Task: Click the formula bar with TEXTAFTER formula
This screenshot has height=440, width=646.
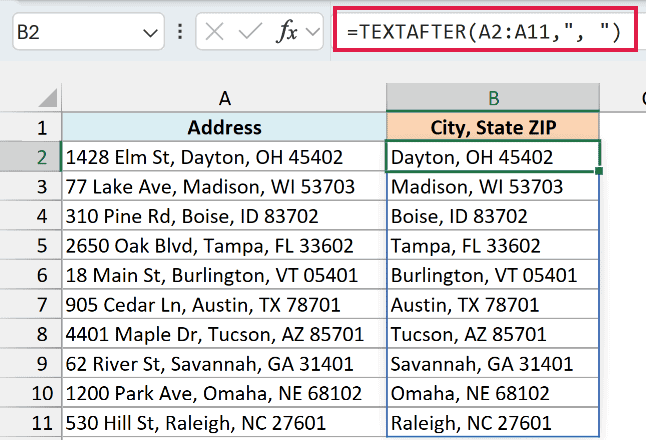Action: 485,30
